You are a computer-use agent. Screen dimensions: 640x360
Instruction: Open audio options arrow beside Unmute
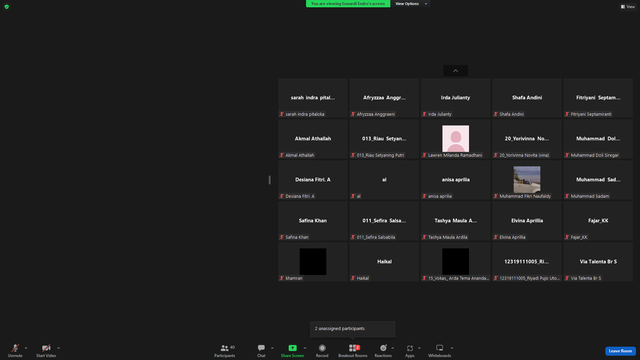point(26,348)
